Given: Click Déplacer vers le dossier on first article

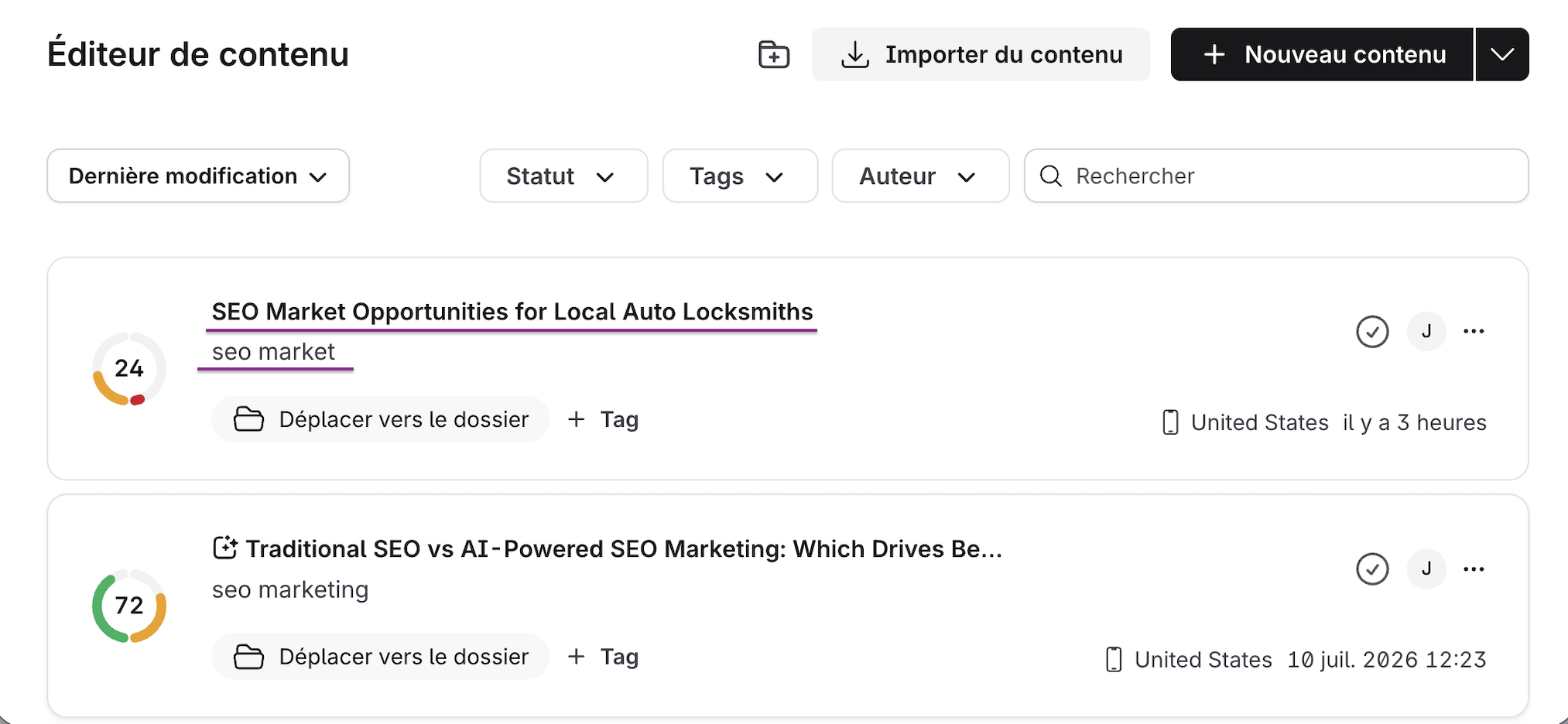Looking at the screenshot, I should 381,419.
